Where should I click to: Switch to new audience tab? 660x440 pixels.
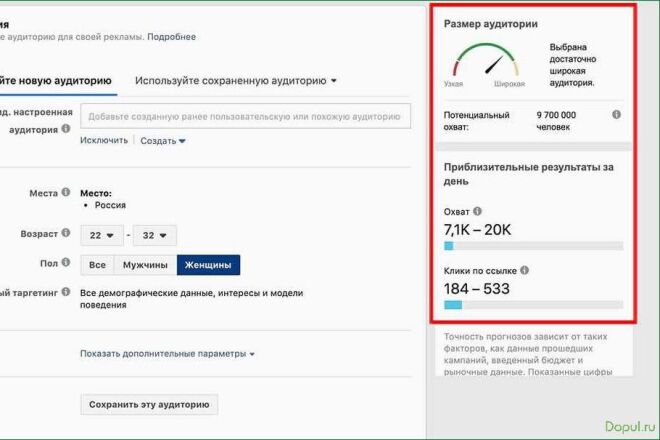click(x=56, y=80)
